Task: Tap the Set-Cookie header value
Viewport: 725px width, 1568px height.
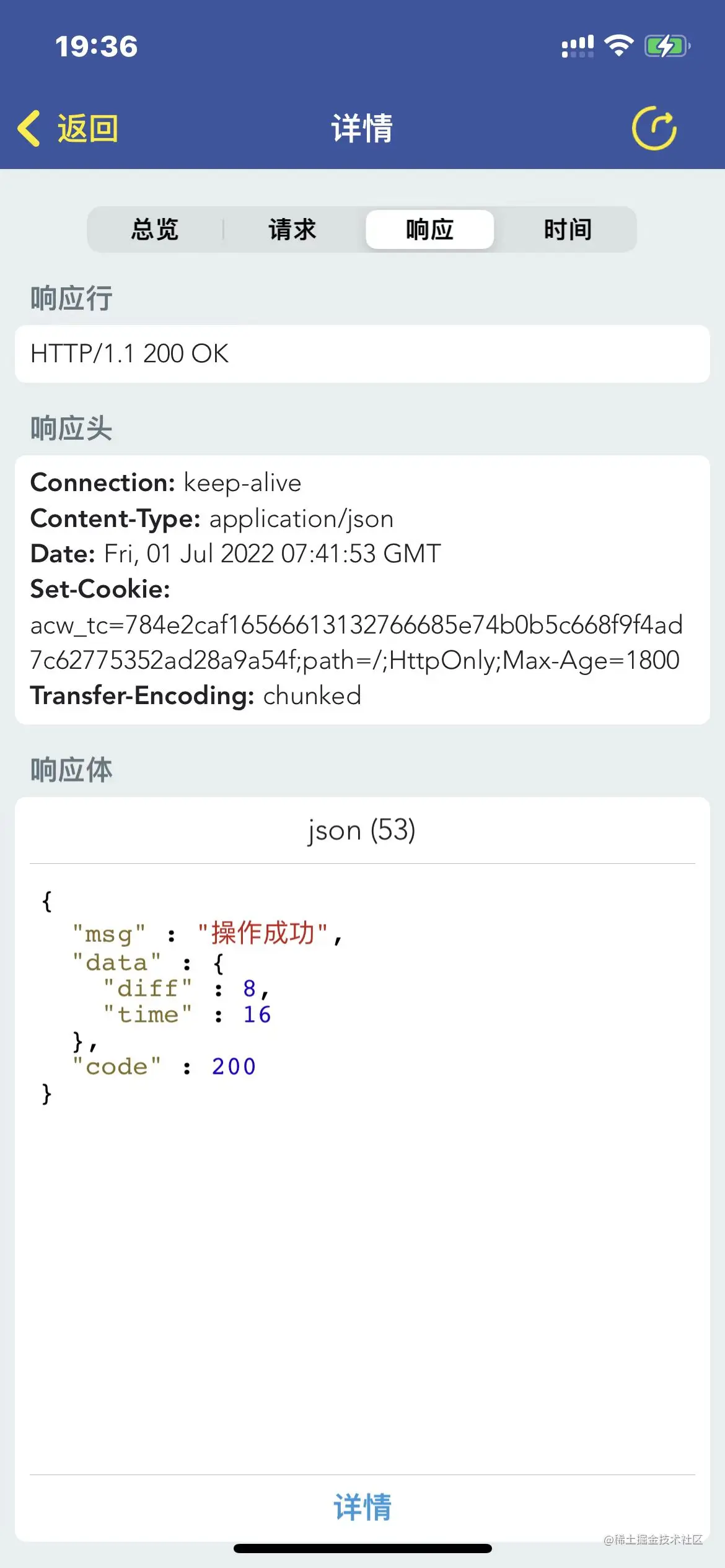Action: [356, 643]
